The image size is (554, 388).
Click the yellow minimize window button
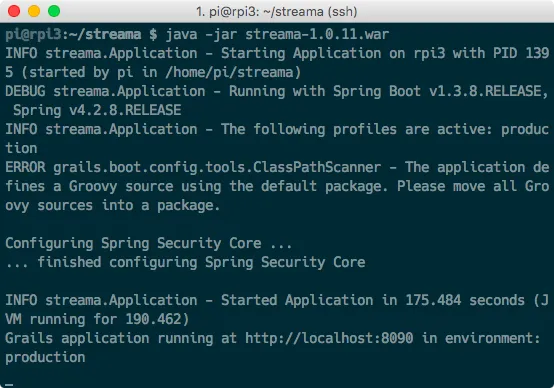(x=34, y=11)
